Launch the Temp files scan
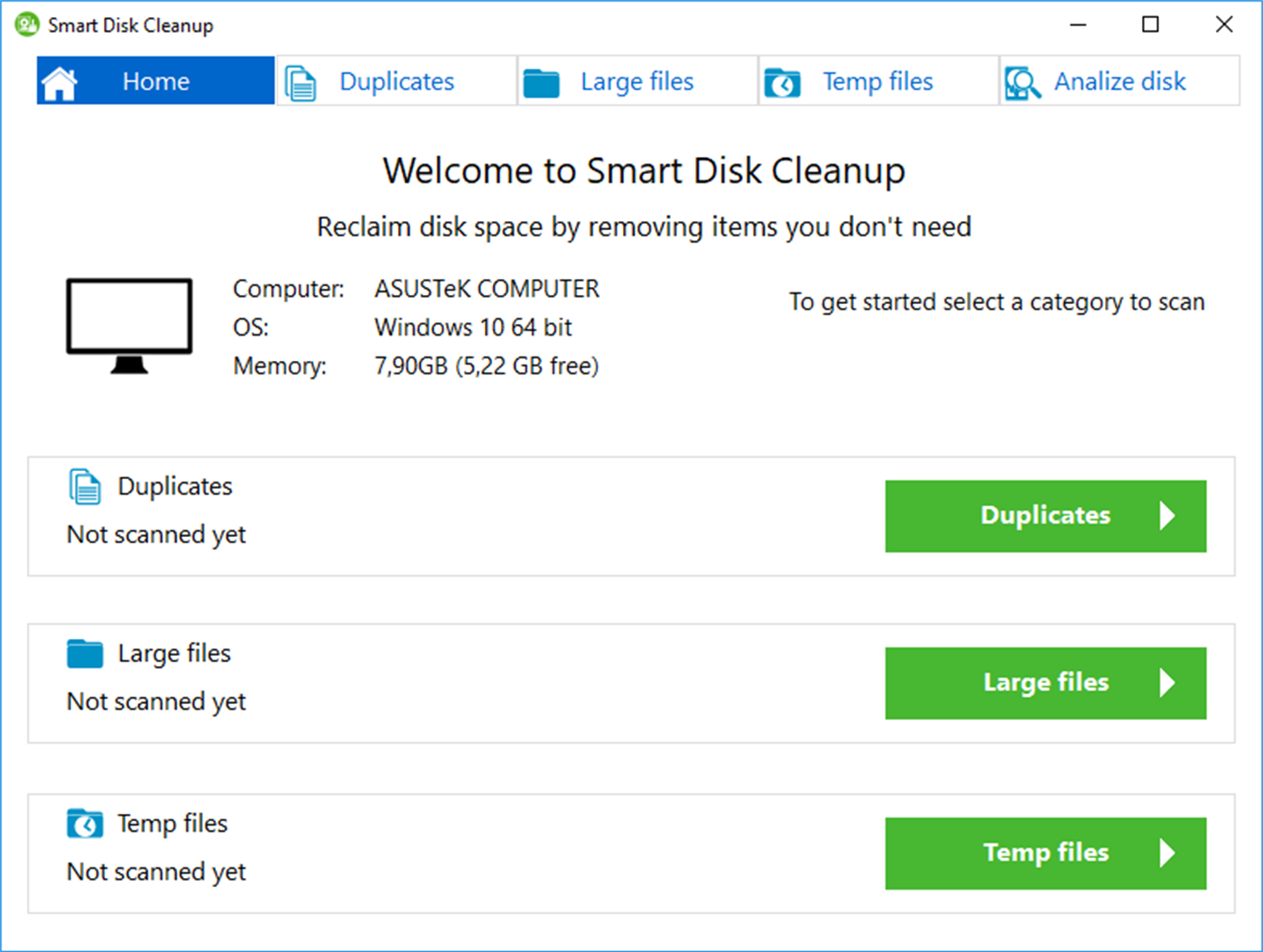The width and height of the screenshot is (1263, 952). tap(1045, 852)
